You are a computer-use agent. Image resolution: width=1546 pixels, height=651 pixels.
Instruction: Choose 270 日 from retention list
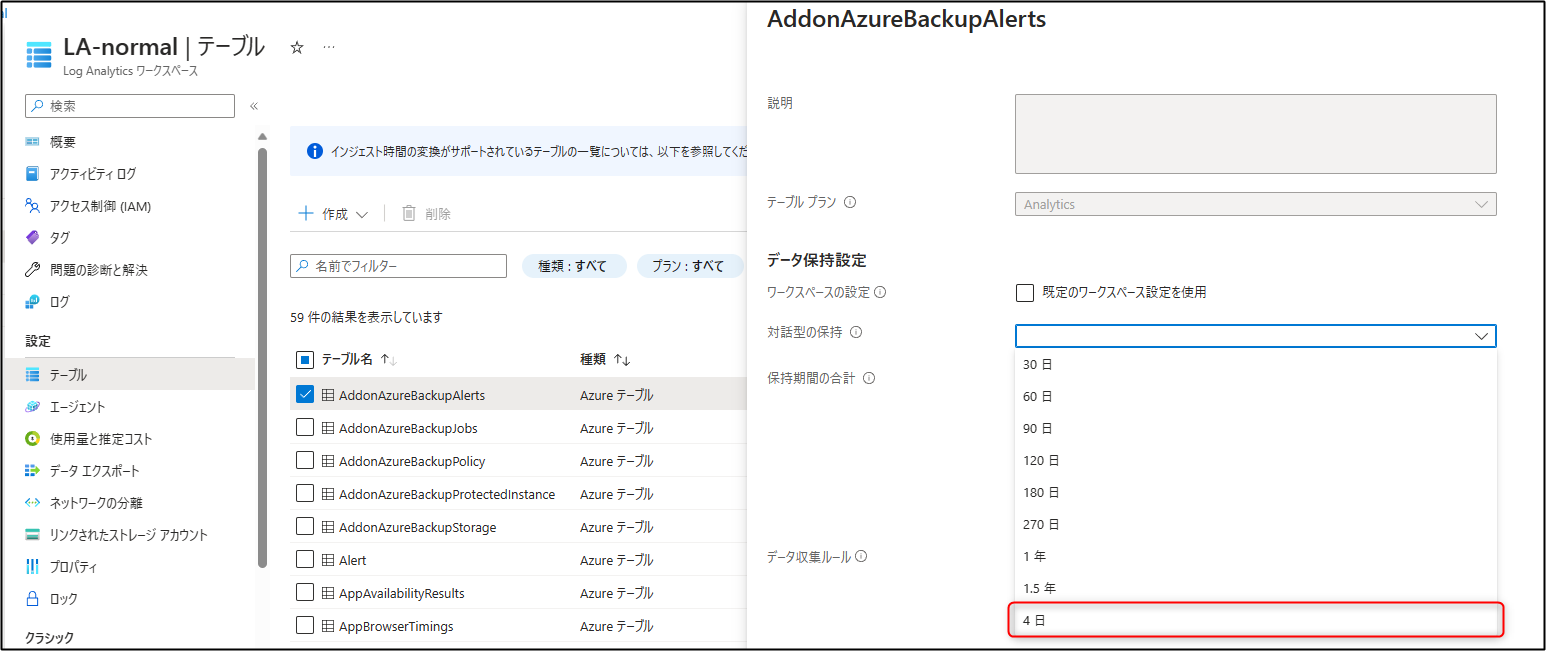[x=1255, y=525]
